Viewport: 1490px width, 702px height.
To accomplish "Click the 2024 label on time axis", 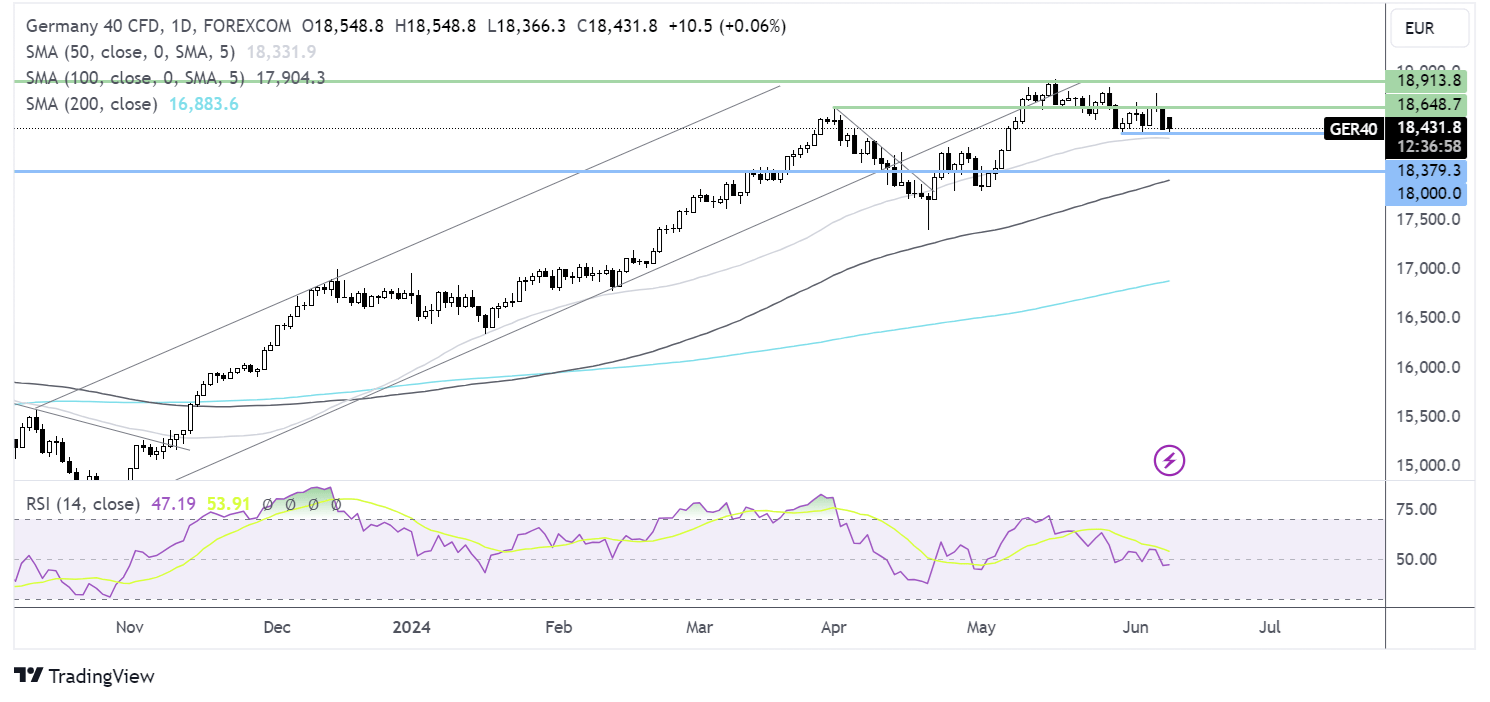I will tap(409, 627).
